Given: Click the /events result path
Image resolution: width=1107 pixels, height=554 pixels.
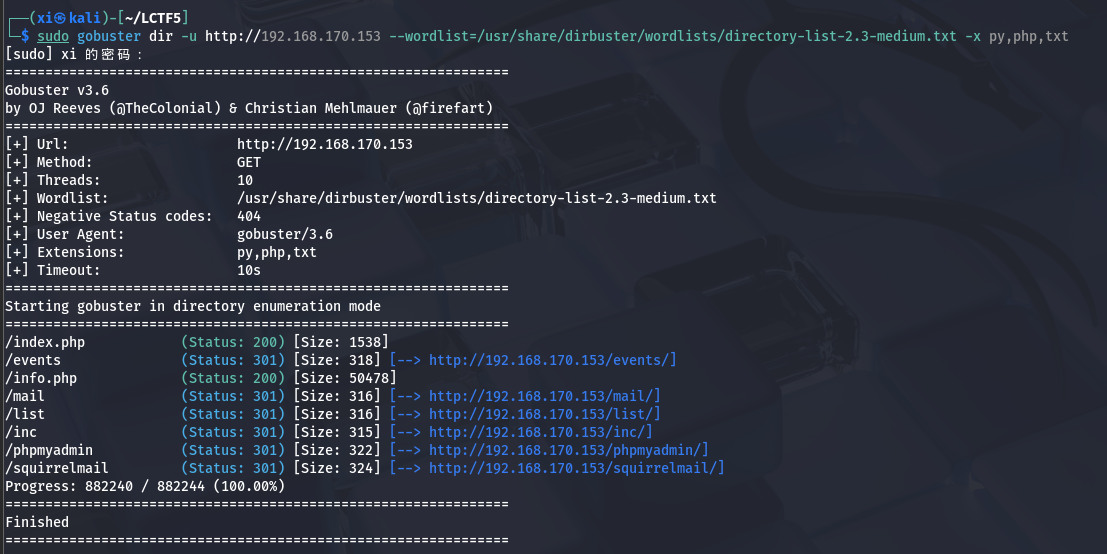Looking at the screenshot, I should tap(33, 360).
